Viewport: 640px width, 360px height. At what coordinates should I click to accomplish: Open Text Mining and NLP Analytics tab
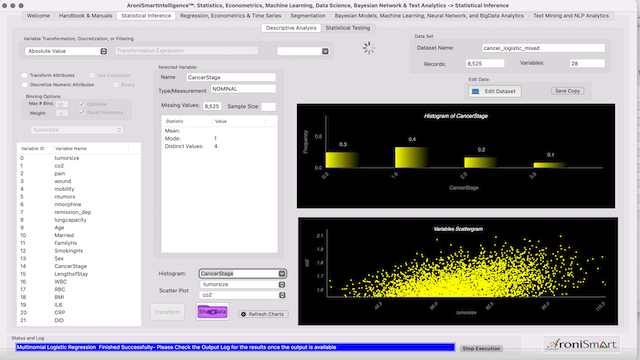point(571,16)
